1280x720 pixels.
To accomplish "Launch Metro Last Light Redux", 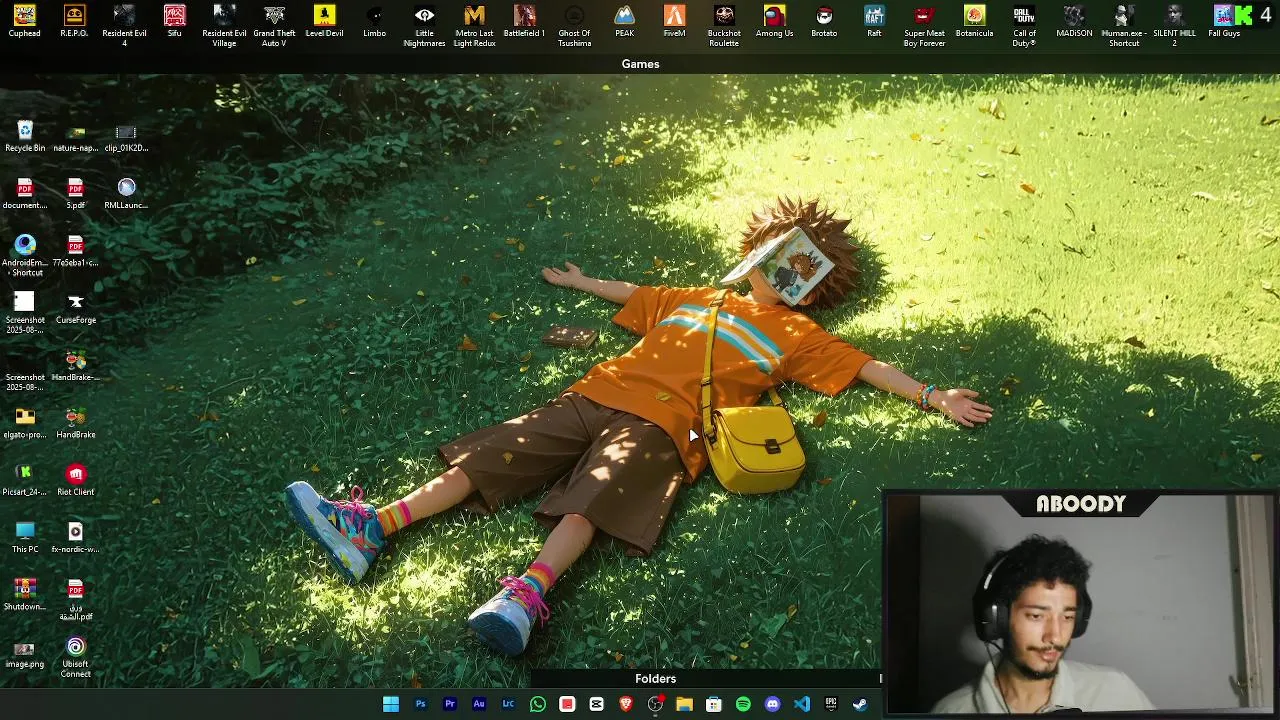I will coord(474,26).
